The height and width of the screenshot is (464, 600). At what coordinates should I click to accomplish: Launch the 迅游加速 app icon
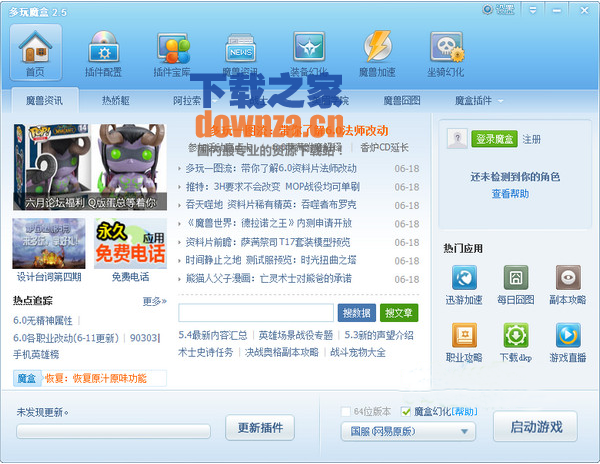click(464, 277)
